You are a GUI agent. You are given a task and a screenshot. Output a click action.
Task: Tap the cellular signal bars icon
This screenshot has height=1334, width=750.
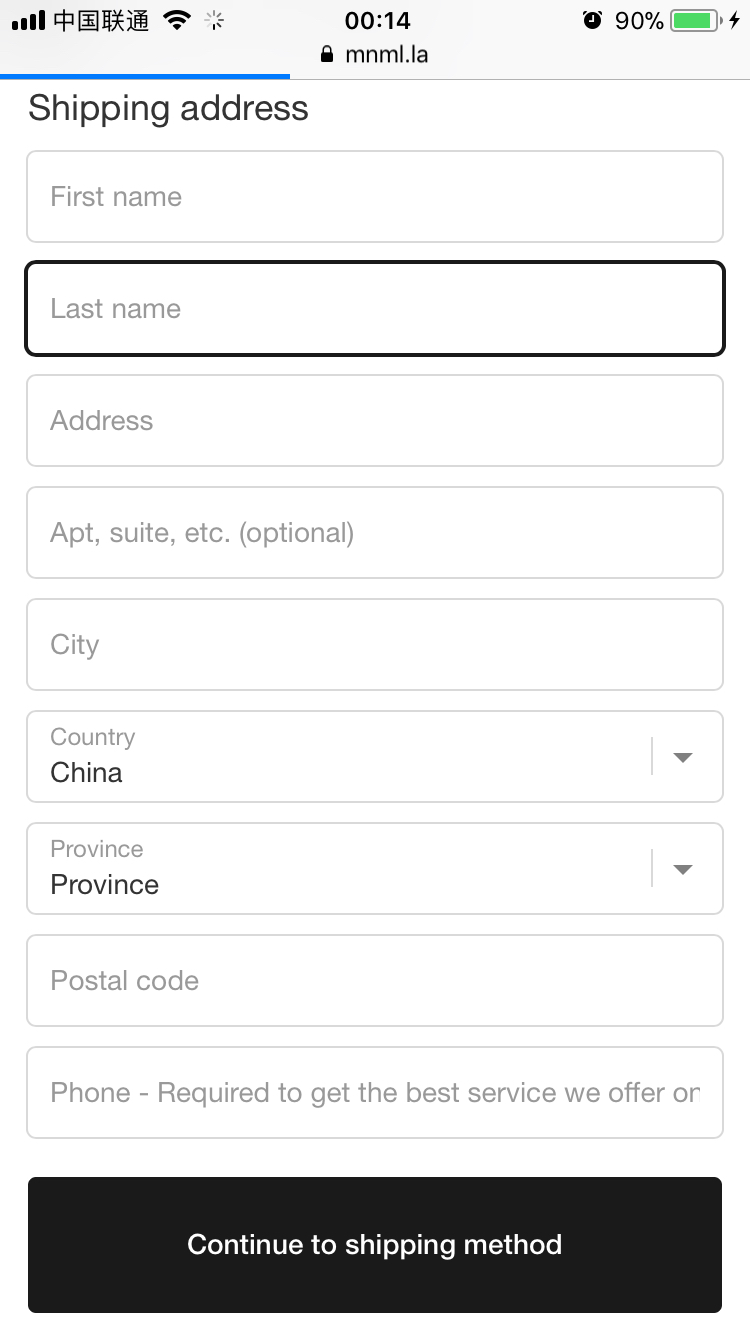(28, 20)
